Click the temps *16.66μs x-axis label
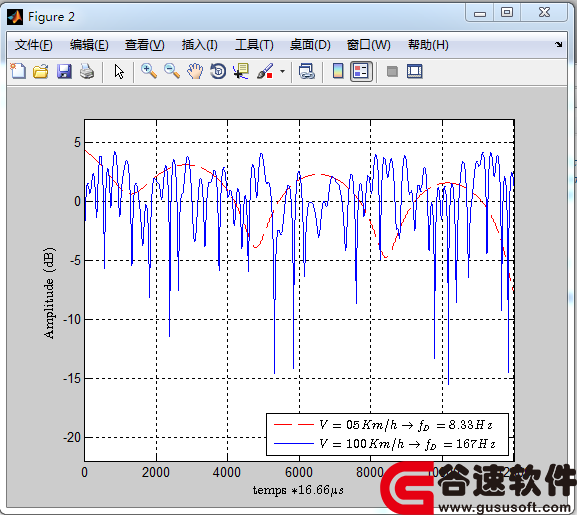Viewport: 577px width, 515px height. (x=298, y=490)
